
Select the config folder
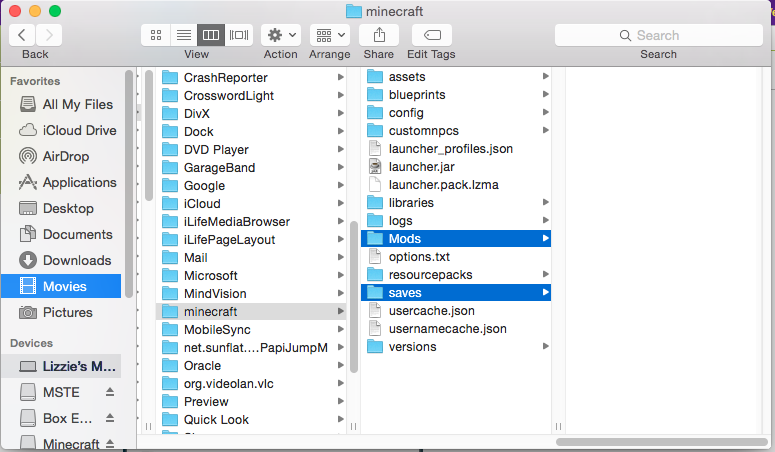(456, 113)
